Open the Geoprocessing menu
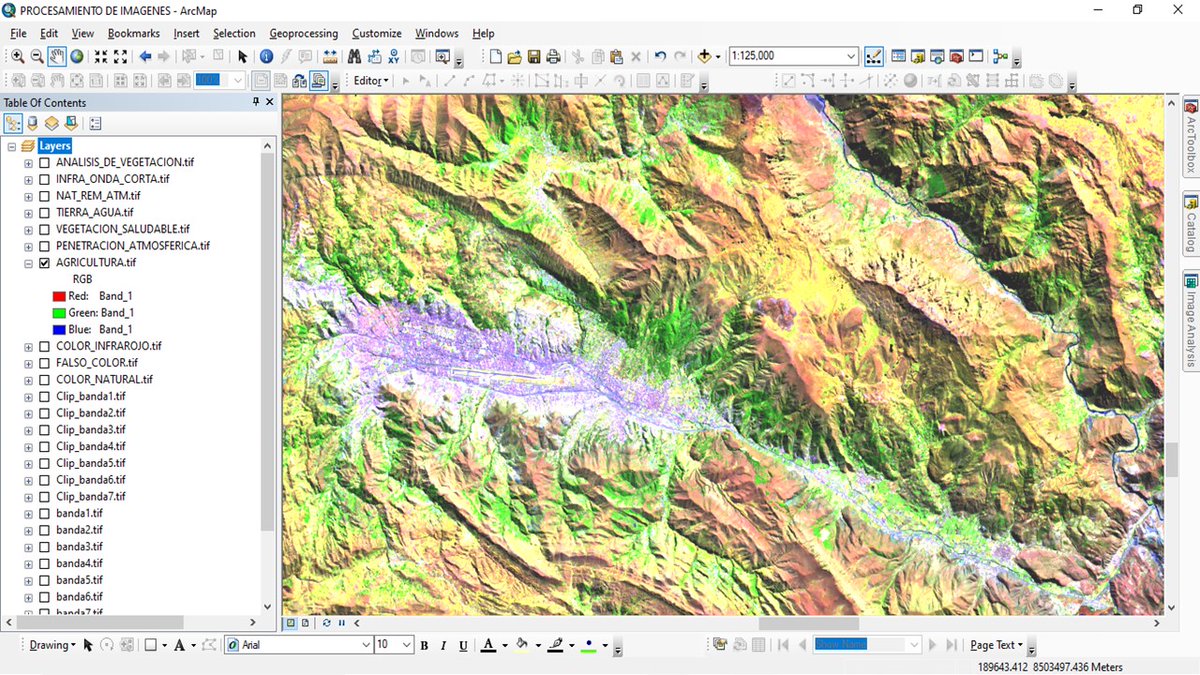This screenshot has height=675, width=1200. click(x=304, y=33)
